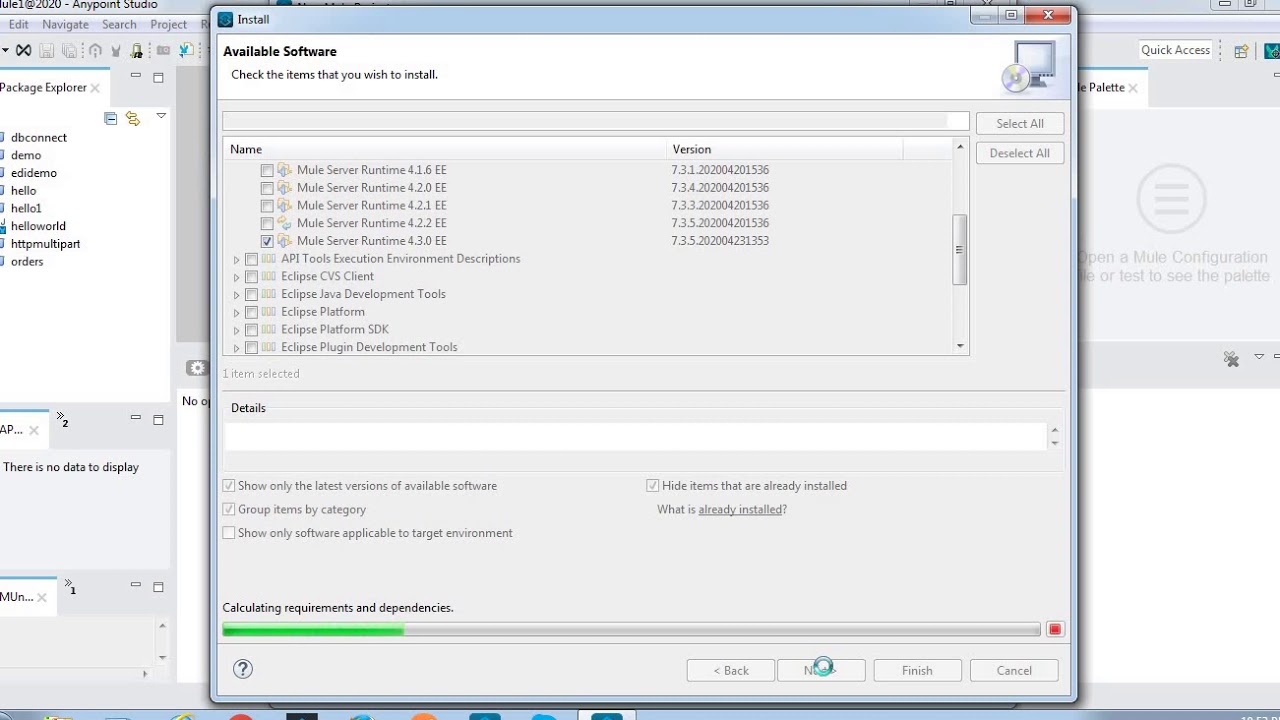
Task: Check Mule Server Runtime 4.2.2 EE
Action: (x=267, y=223)
